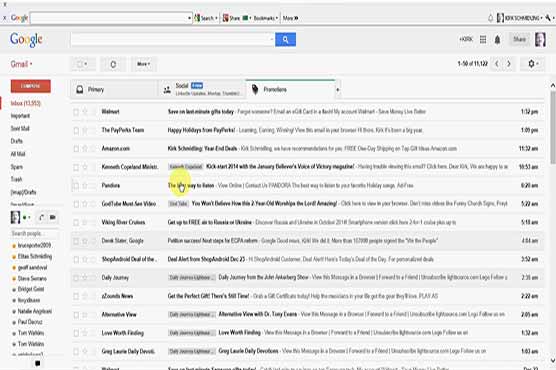The width and height of the screenshot is (556, 370).
Task: Open the More actions dropdown
Action: point(143,64)
